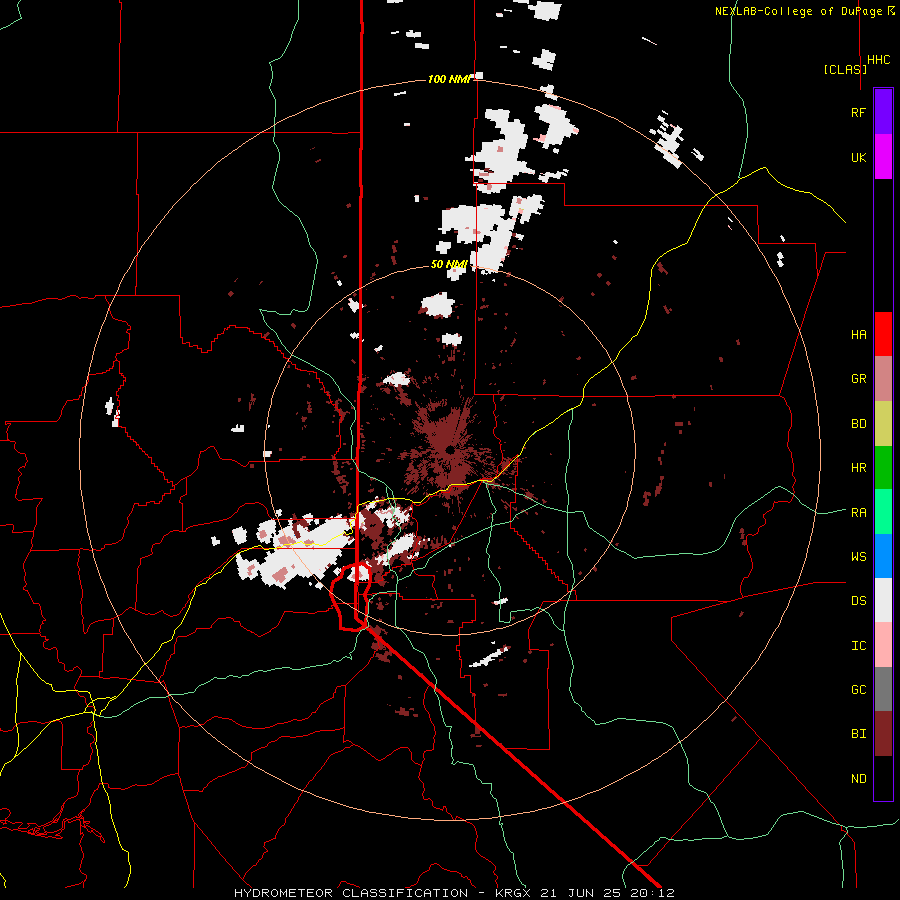900x900 pixels.
Task: Click the 'HA' legend label
Action: [x=858, y=335]
